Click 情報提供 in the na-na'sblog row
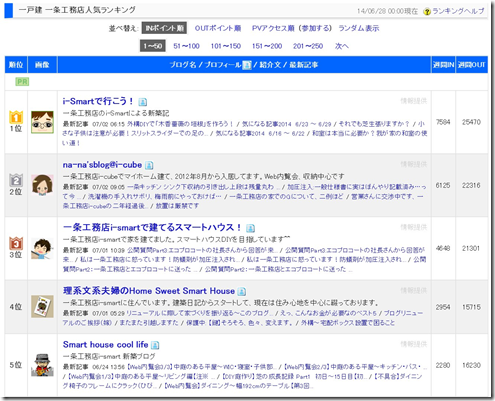Screen dimensions: 495x401 coord(413,164)
